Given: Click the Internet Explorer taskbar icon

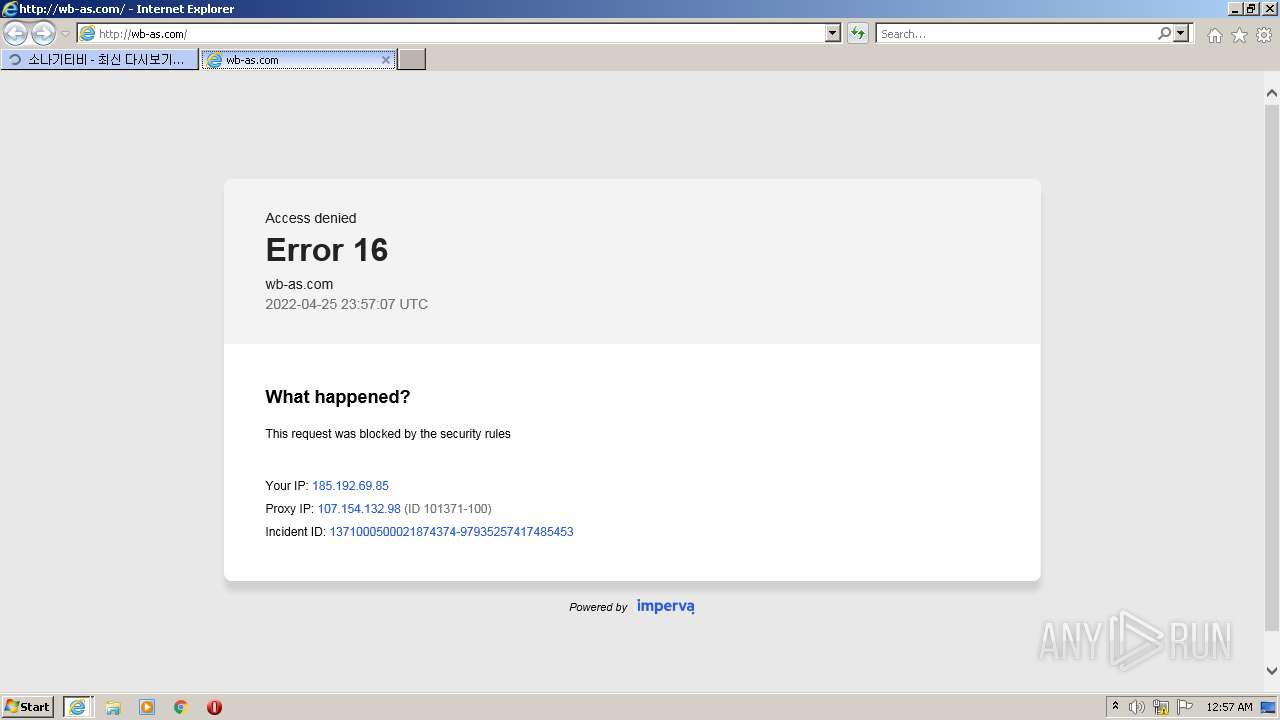Looking at the screenshot, I should 77,707.
